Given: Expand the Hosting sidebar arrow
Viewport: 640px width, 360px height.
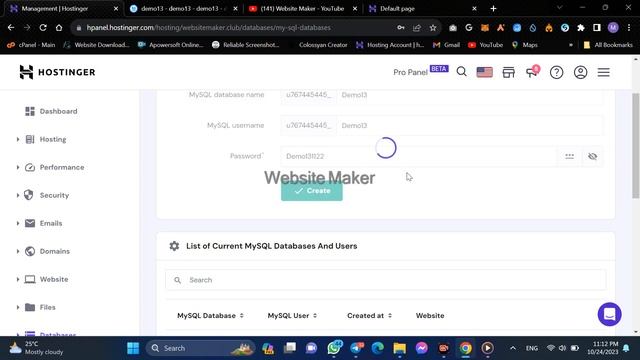Looking at the screenshot, I should pyautogui.click(x=18, y=140).
